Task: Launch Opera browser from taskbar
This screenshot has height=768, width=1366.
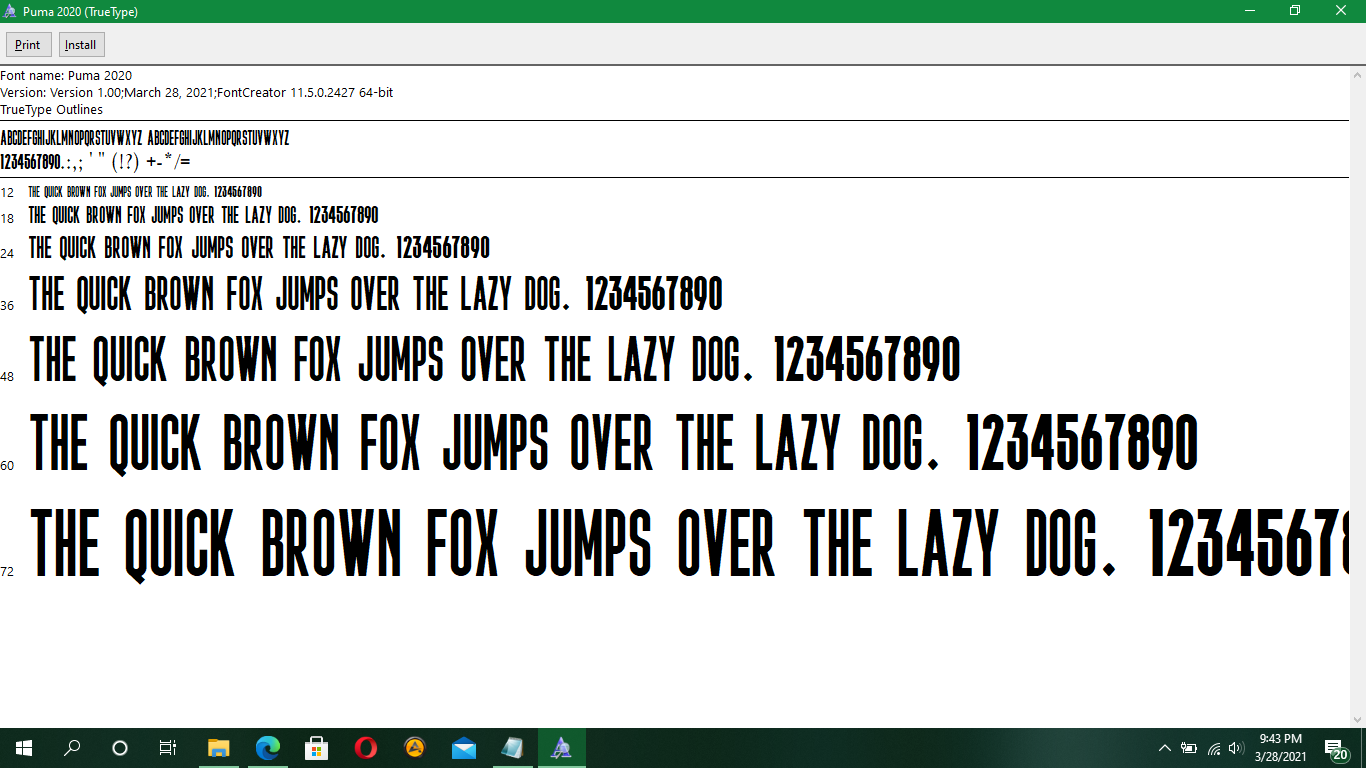Action: [x=365, y=748]
